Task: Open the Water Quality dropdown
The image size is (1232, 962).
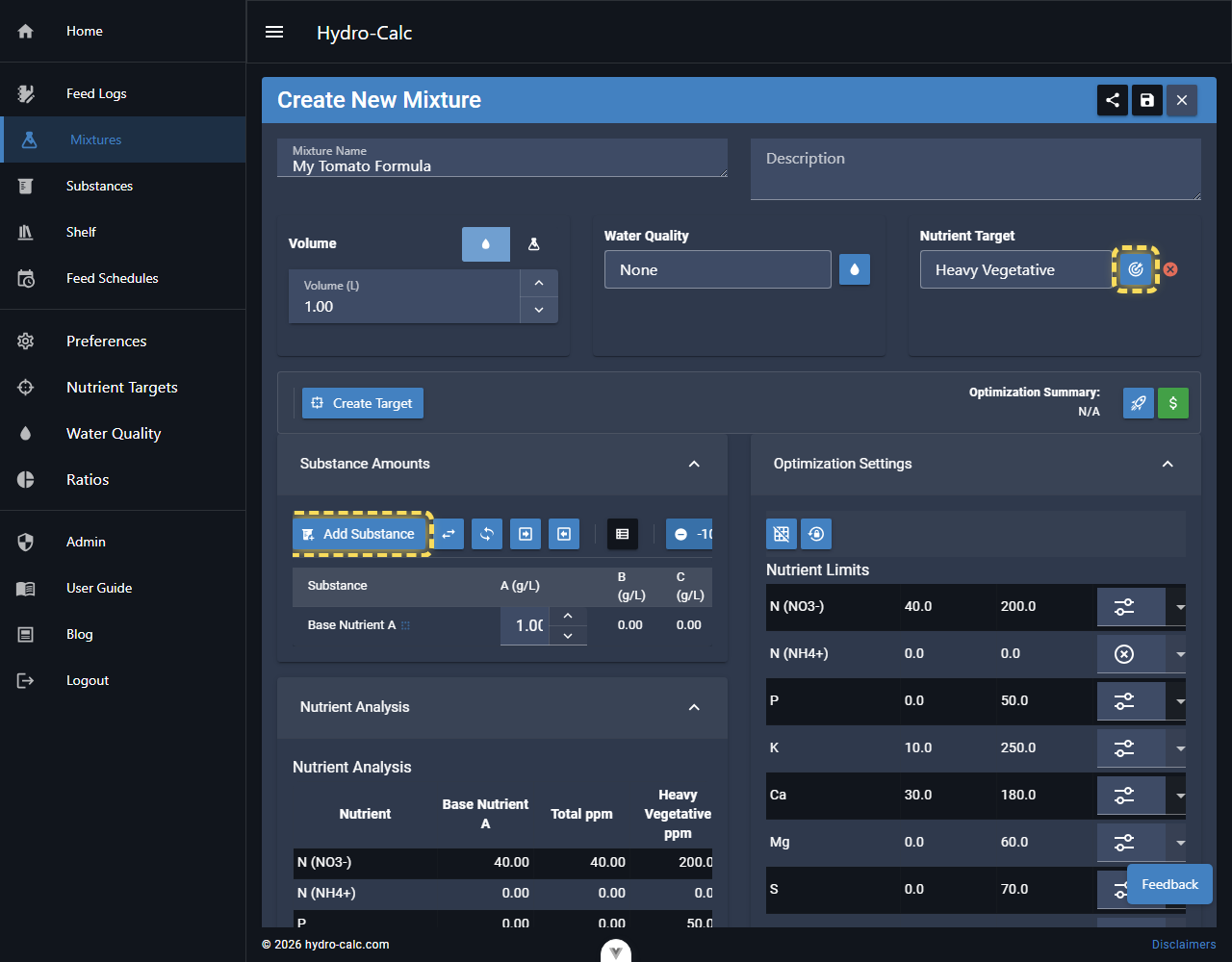Action: click(x=718, y=269)
